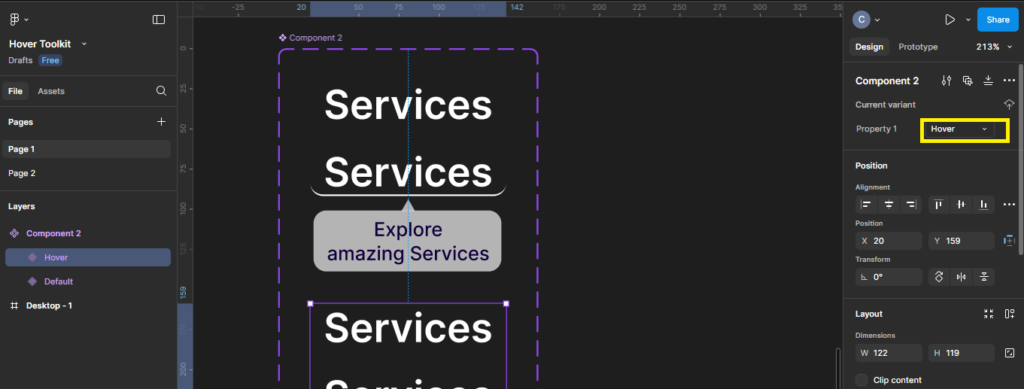The image size is (1024, 389).
Task: Add a new page with plus icon
Action: pos(161,121)
